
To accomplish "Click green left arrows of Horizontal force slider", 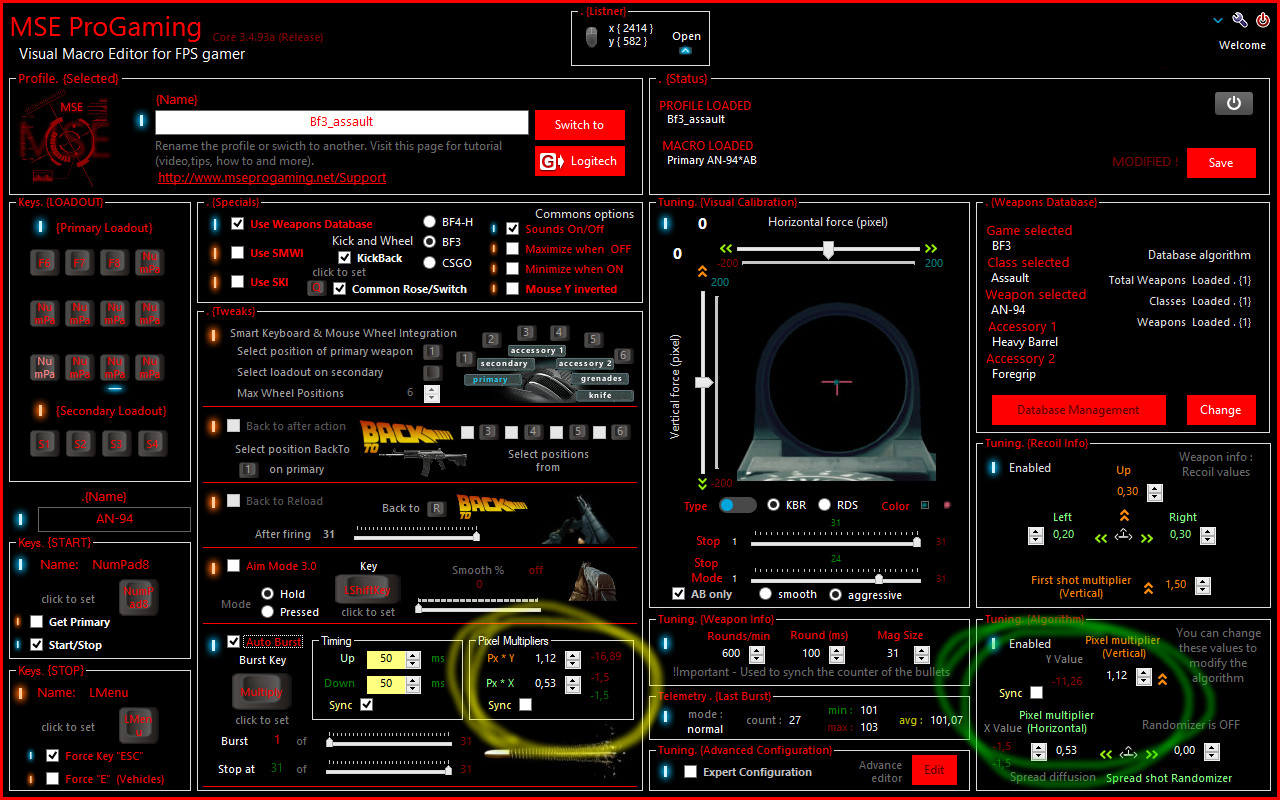I will pos(726,249).
